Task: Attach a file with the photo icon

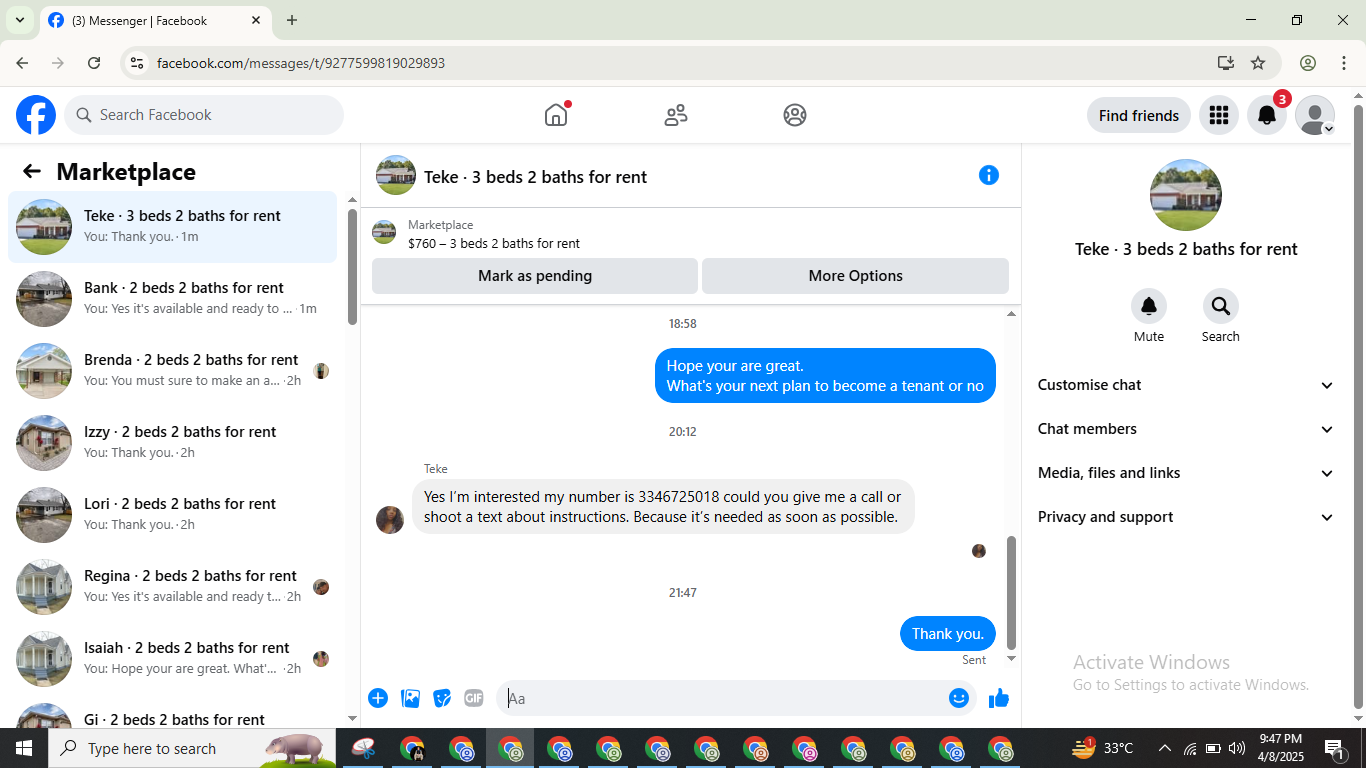Action: [x=410, y=698]
